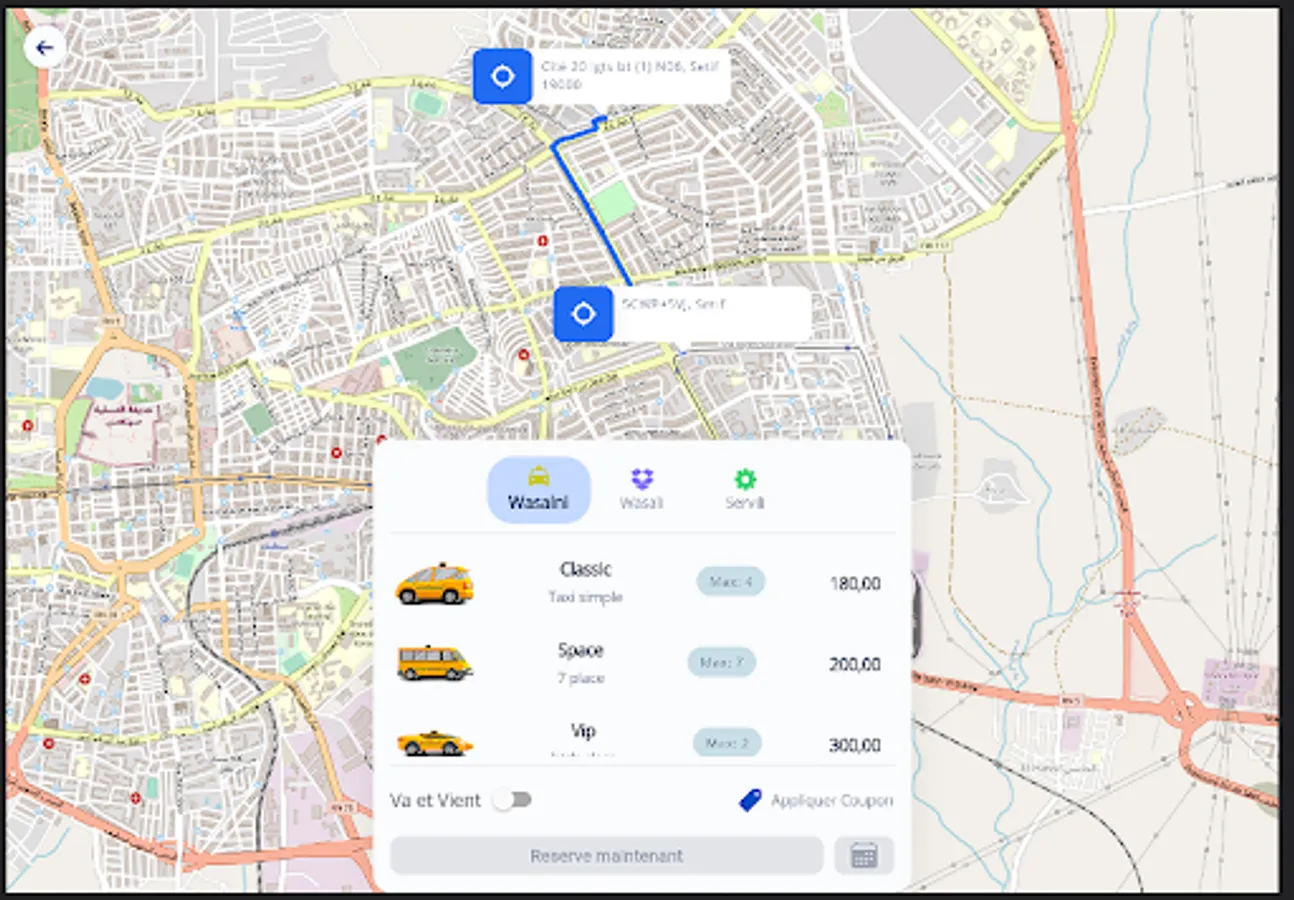
Task: Click the Max: 2 capacity badge
Action: [727, 742]
